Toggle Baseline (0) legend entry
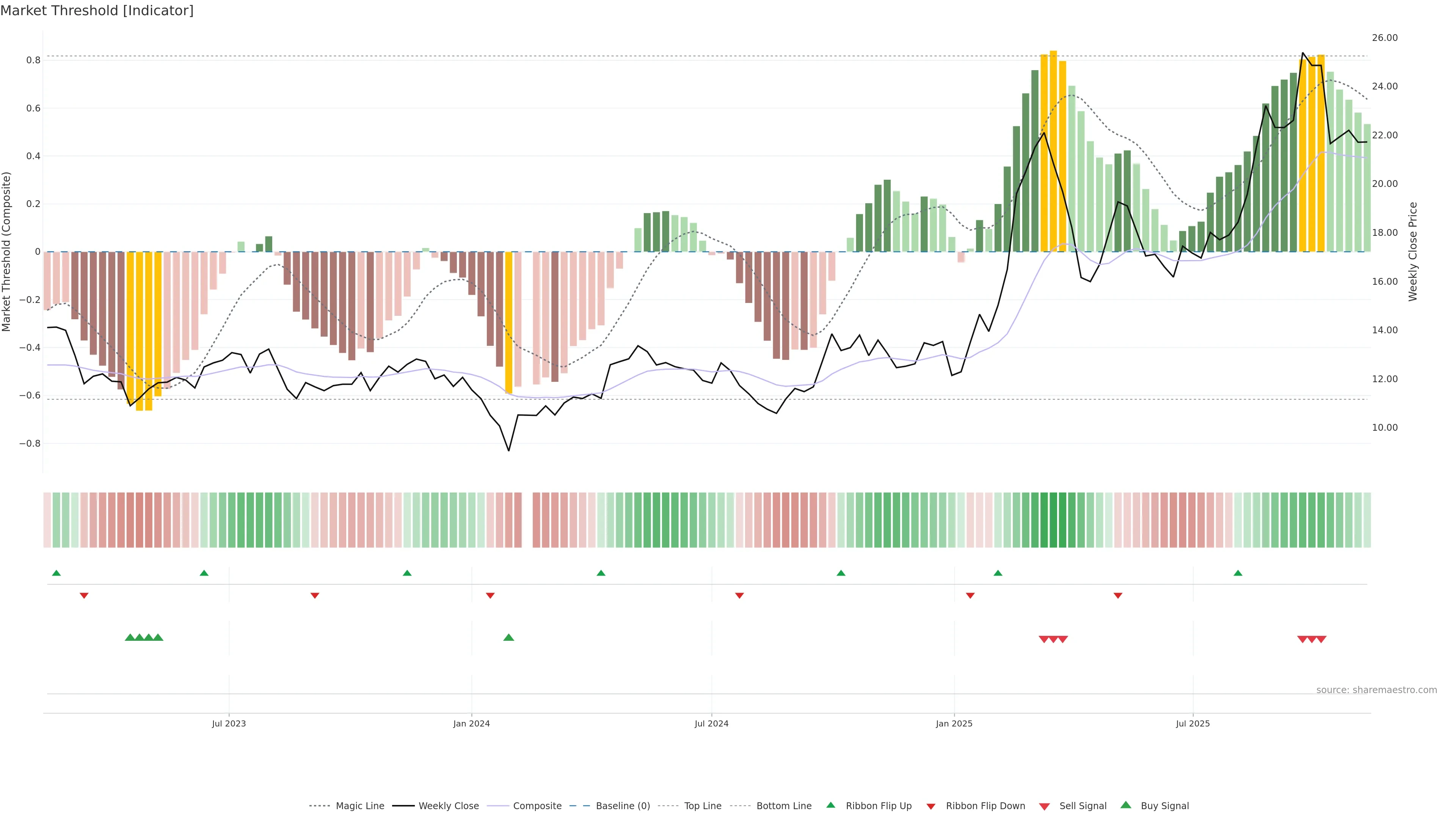Image resolution: width=1456 pixels, height=819 pixels. (622, 806)
